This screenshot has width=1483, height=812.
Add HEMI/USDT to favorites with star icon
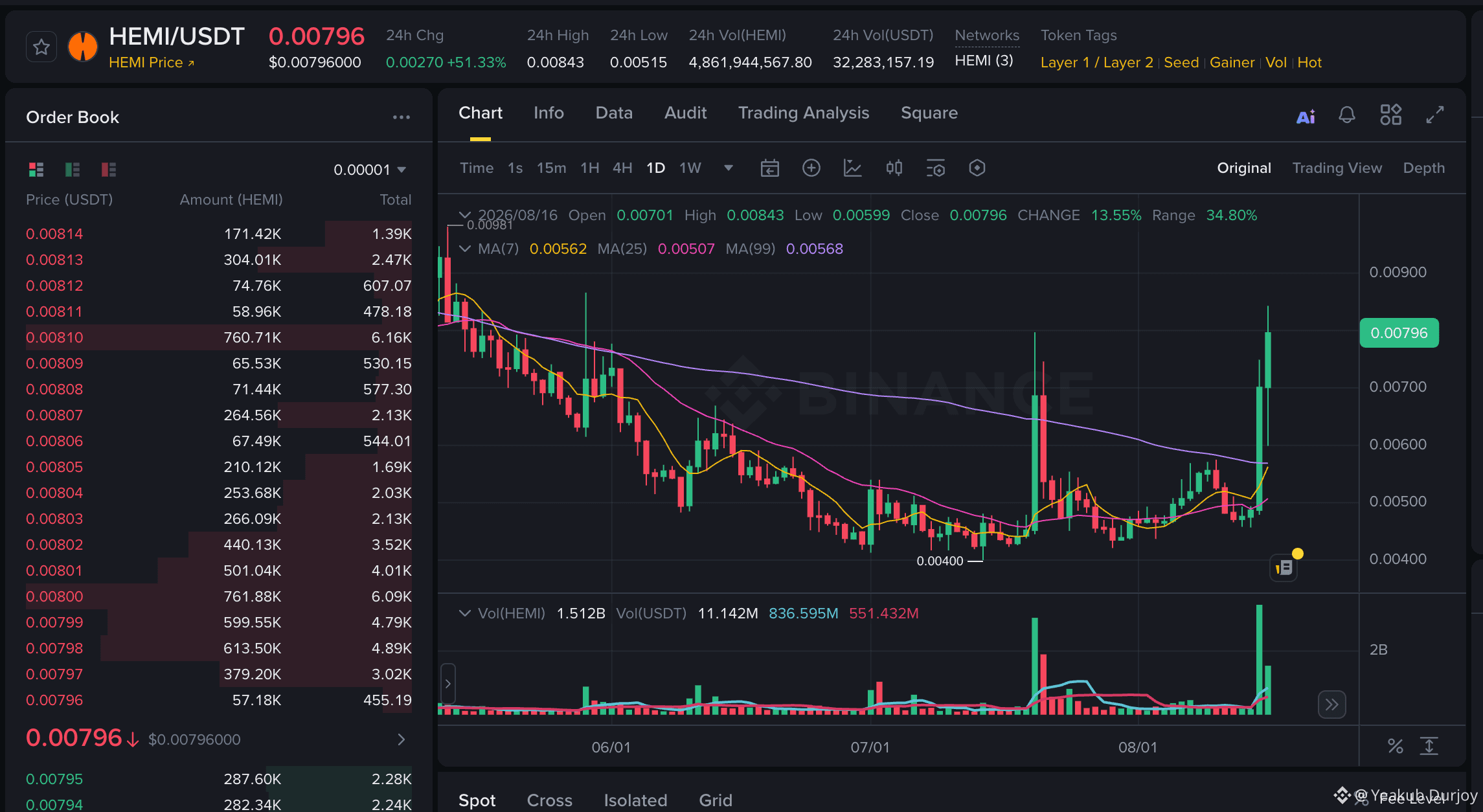[41, 47]
